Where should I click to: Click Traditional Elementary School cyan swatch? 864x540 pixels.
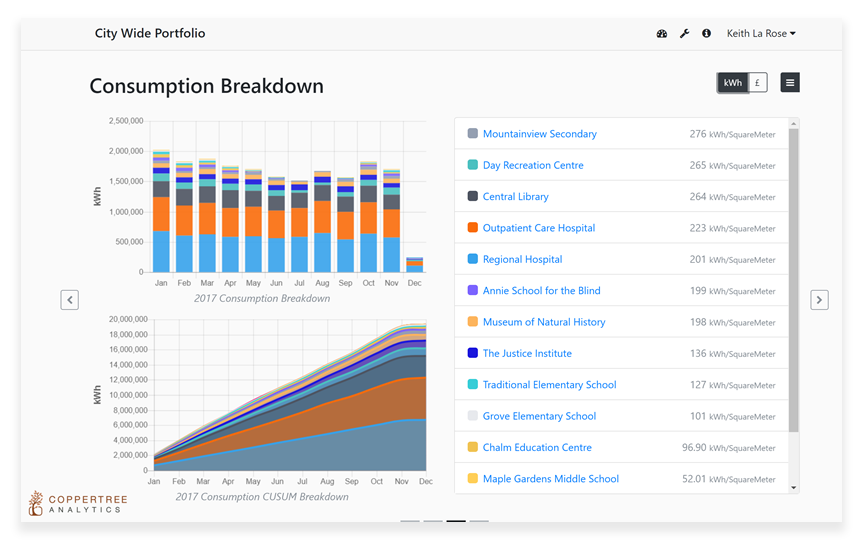[x=472, y=384]
